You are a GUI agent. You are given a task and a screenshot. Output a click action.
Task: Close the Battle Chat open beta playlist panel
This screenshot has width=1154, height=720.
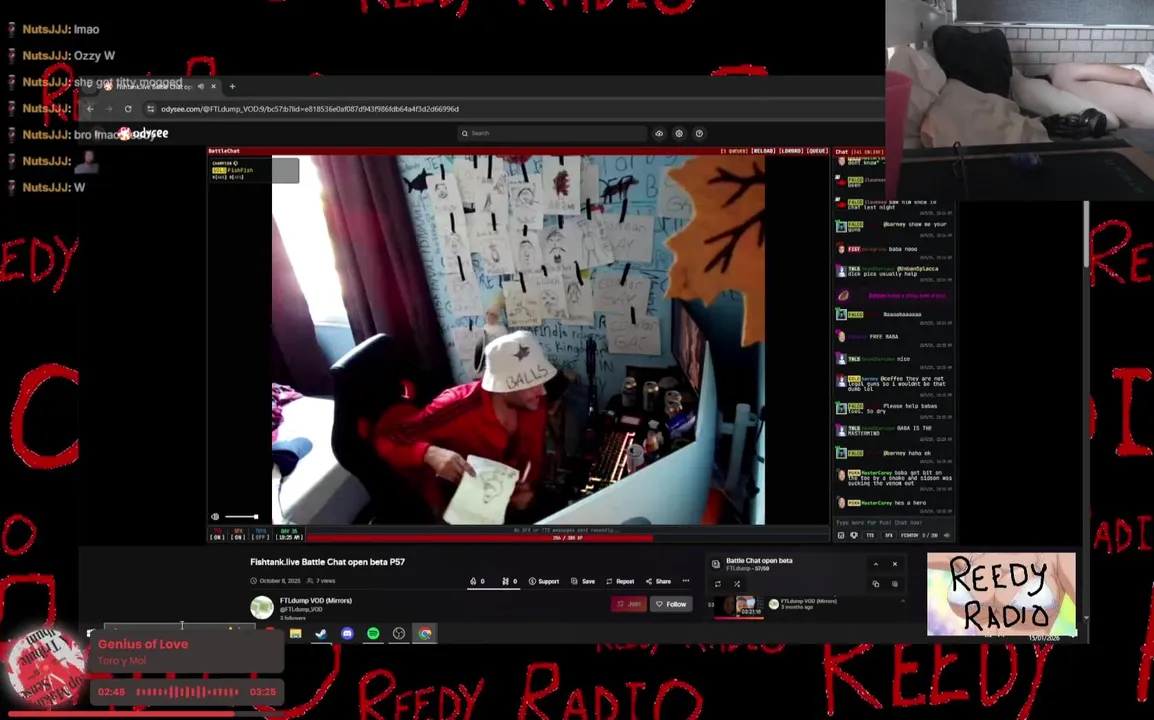tap(895, 564)
